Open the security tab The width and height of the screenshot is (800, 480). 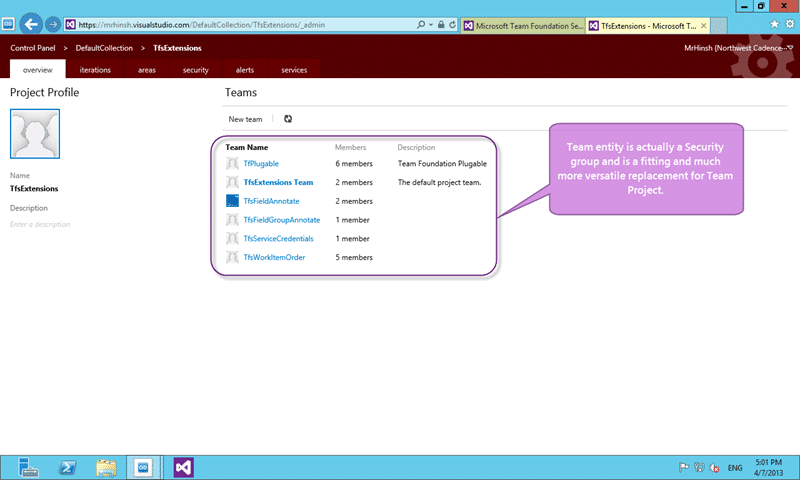tap(195, 70)
